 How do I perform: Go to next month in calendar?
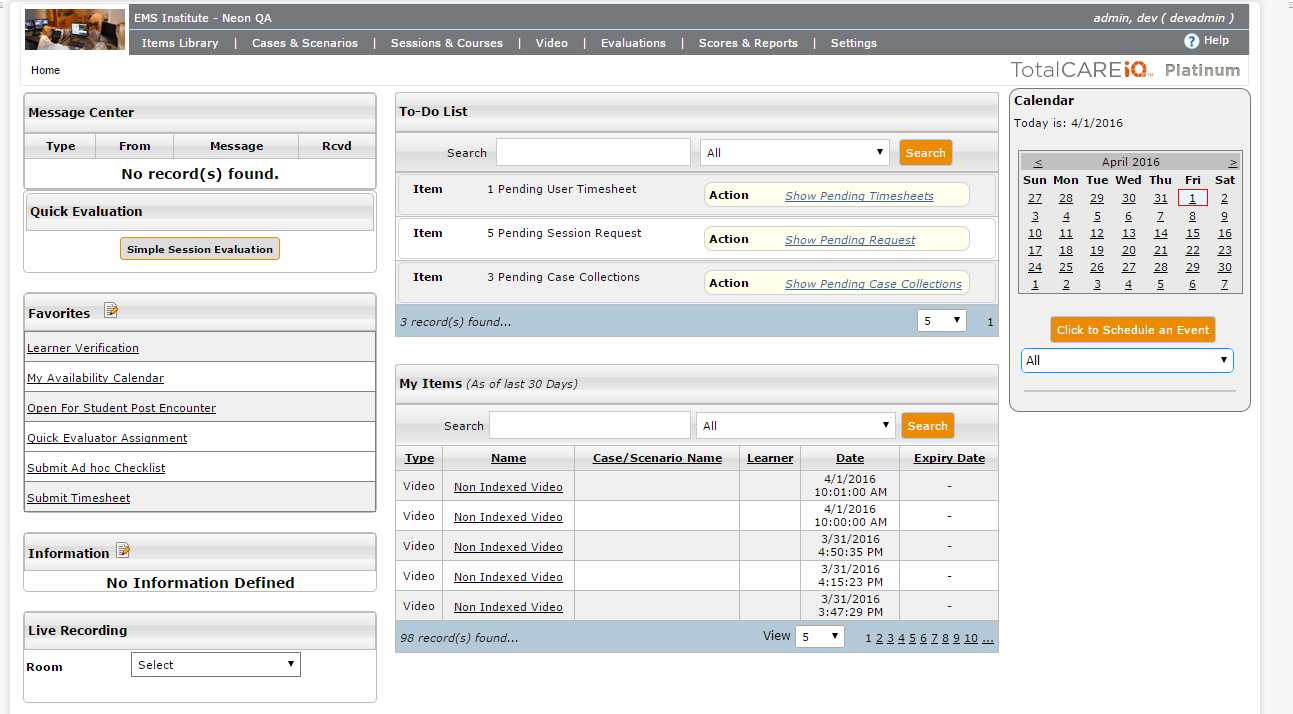coord(1233,162)
